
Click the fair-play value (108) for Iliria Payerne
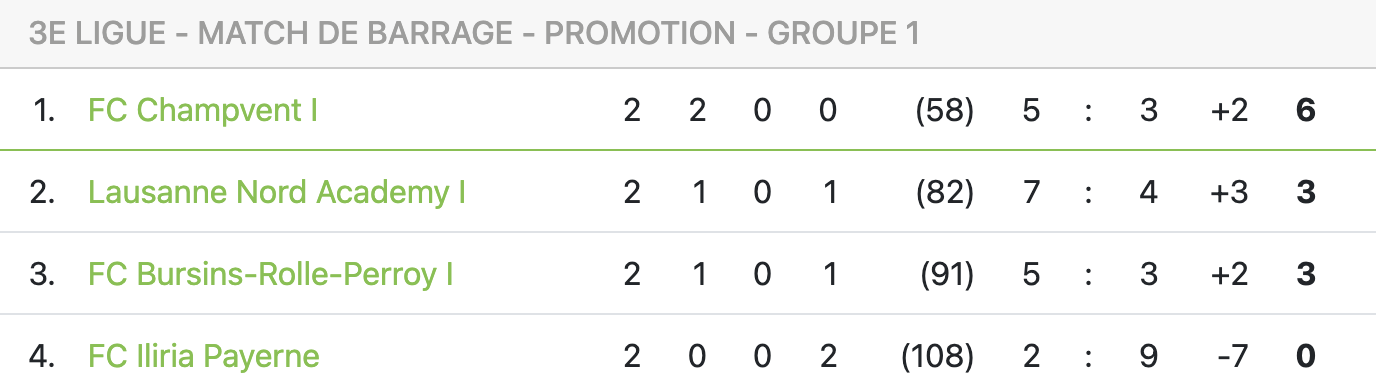click(x=937, y=356)
